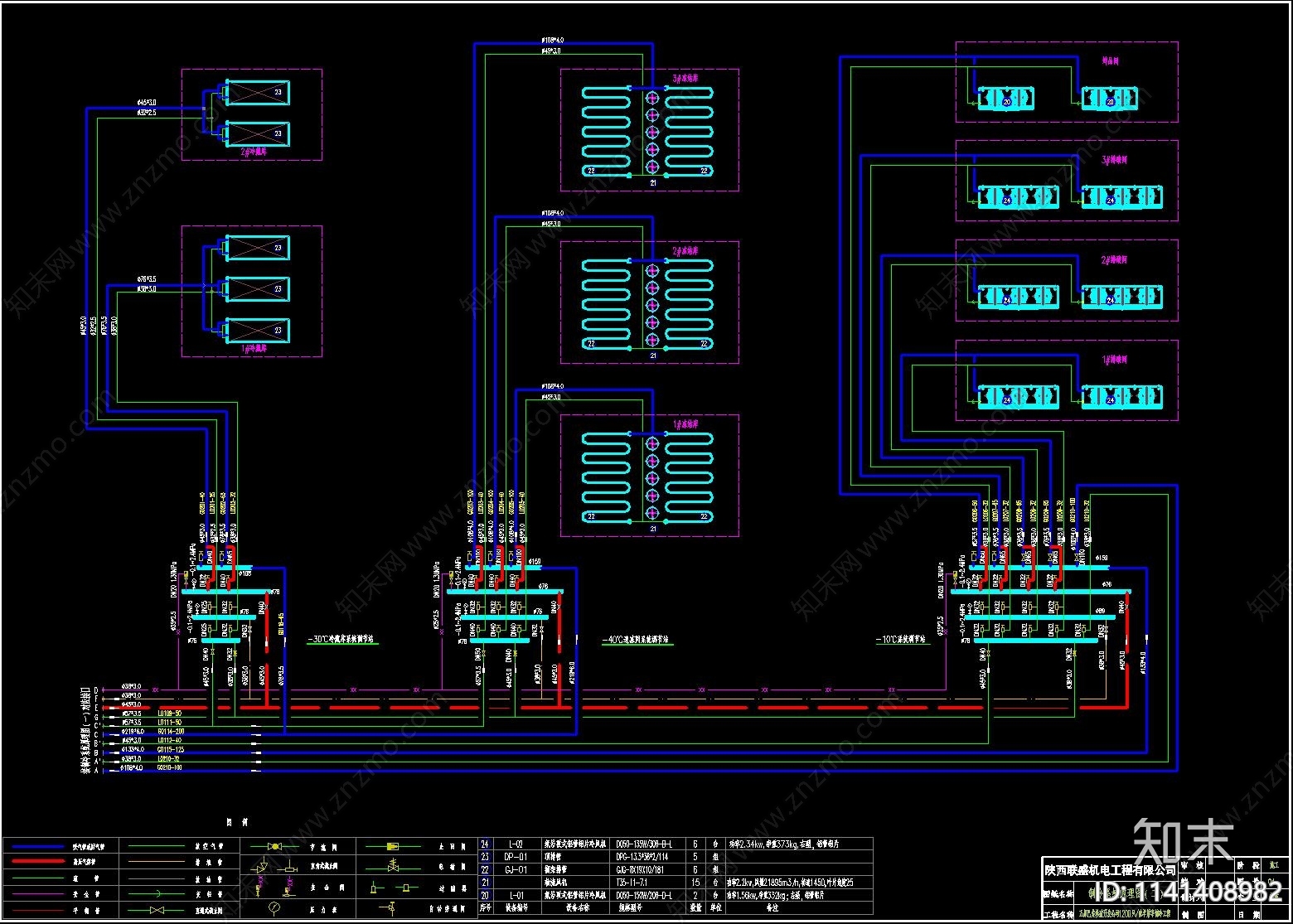Click the blue pipe line sample in legend

click(36, 847)
